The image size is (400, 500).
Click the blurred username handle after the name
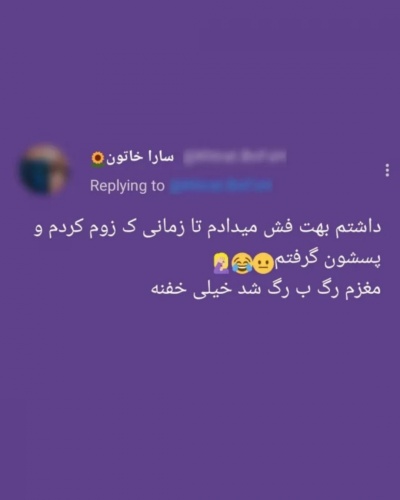click(235, 157)
